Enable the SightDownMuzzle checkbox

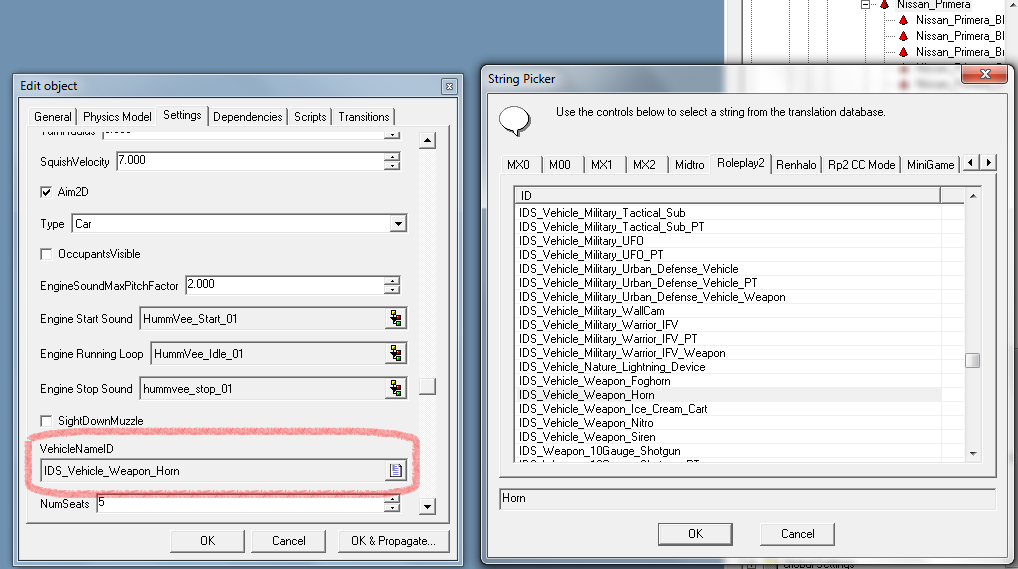pyautogui.click(x=46, y=421)
